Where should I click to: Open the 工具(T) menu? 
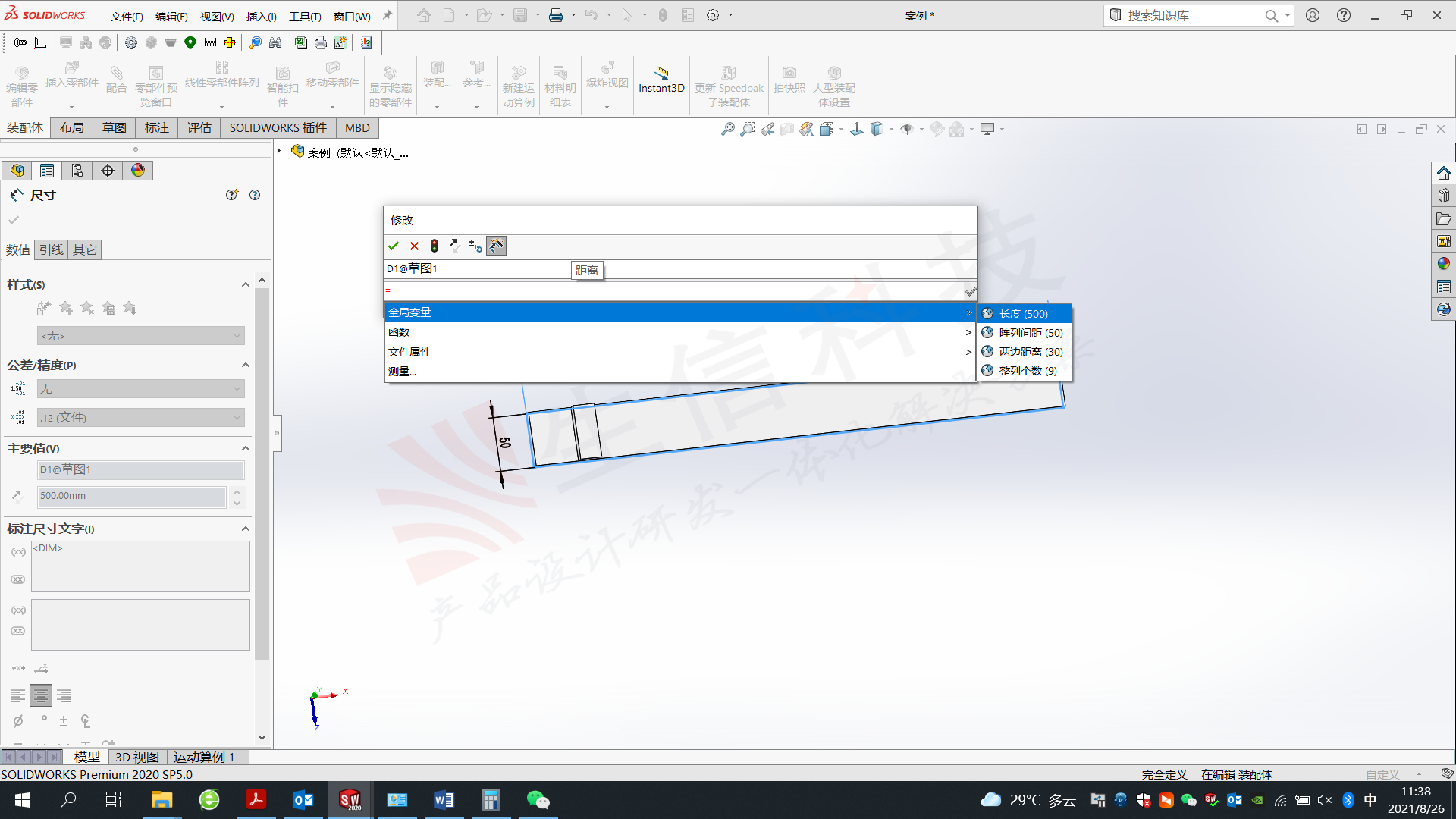(x=305, y=16)
